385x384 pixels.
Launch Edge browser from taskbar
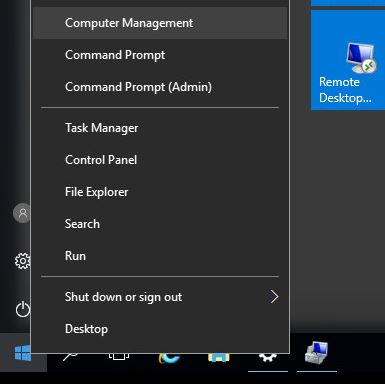pyautogui.click(x=169, y=357)
